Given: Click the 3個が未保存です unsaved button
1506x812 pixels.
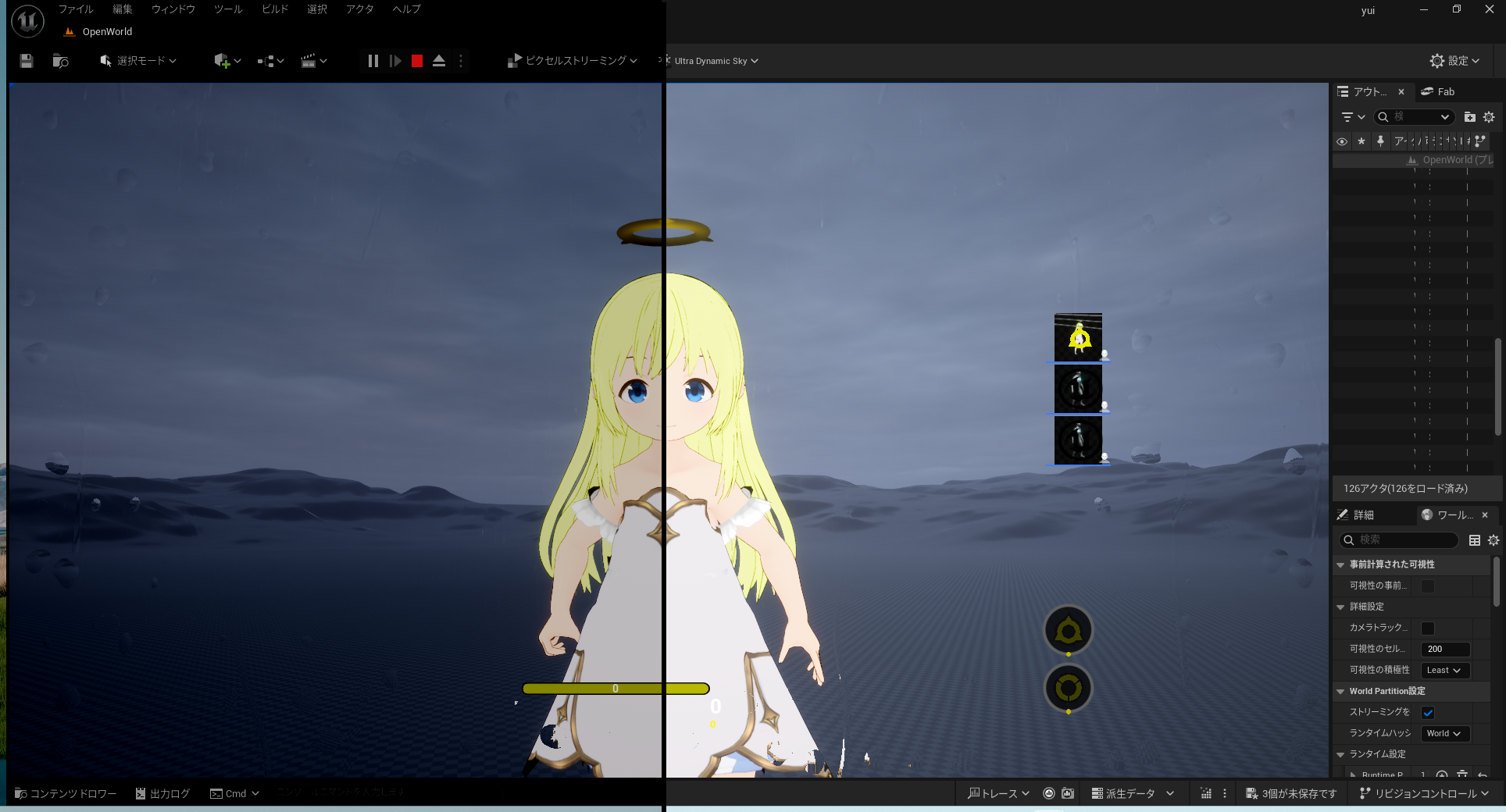Looking at the screenshot, I should (1290, 794).
